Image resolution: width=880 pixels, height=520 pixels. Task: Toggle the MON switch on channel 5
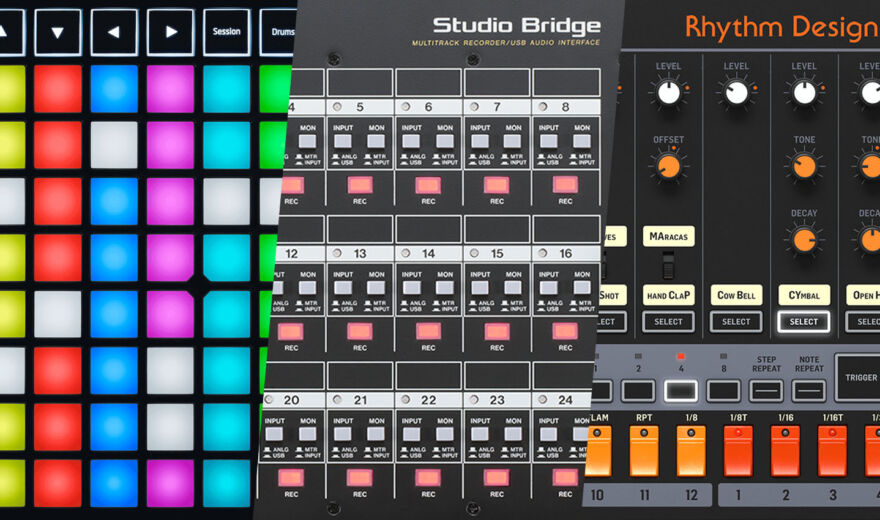coord(376,141)
